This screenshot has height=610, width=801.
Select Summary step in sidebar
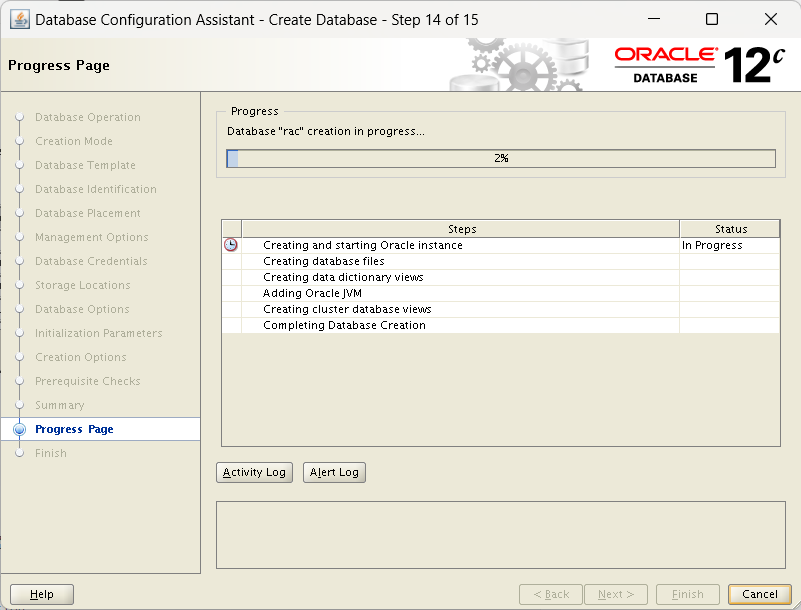click(60, 406)
